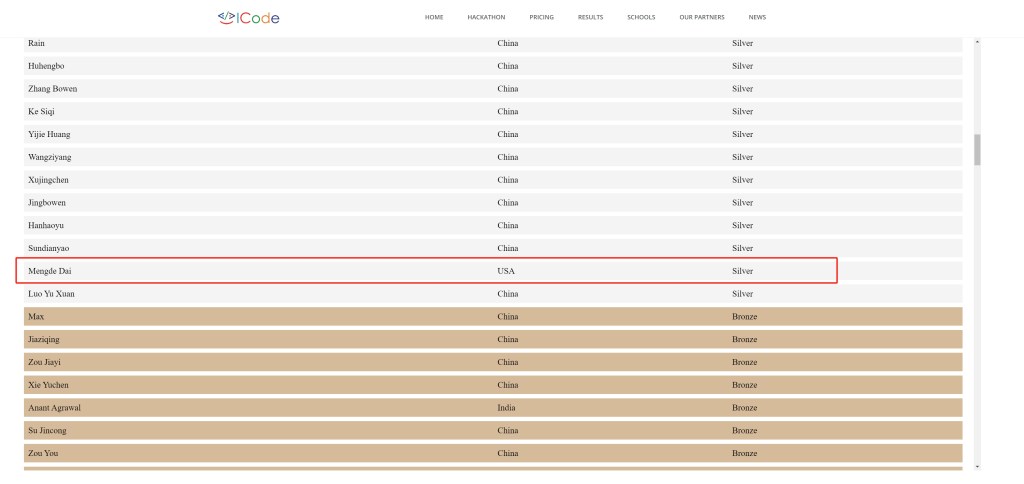Click the ICode logo icon
This screenshot has height=484, width=1024.
click(226, 17)
